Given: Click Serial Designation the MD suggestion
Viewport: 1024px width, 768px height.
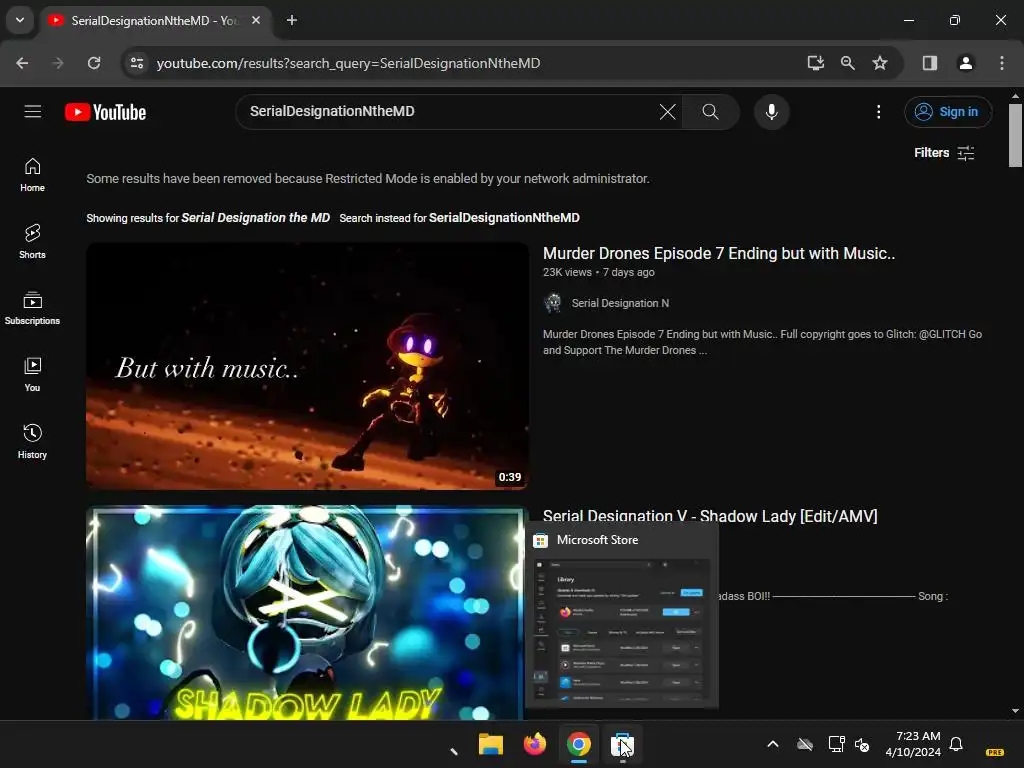Looking at the screenshot, I should coord(255,217).
